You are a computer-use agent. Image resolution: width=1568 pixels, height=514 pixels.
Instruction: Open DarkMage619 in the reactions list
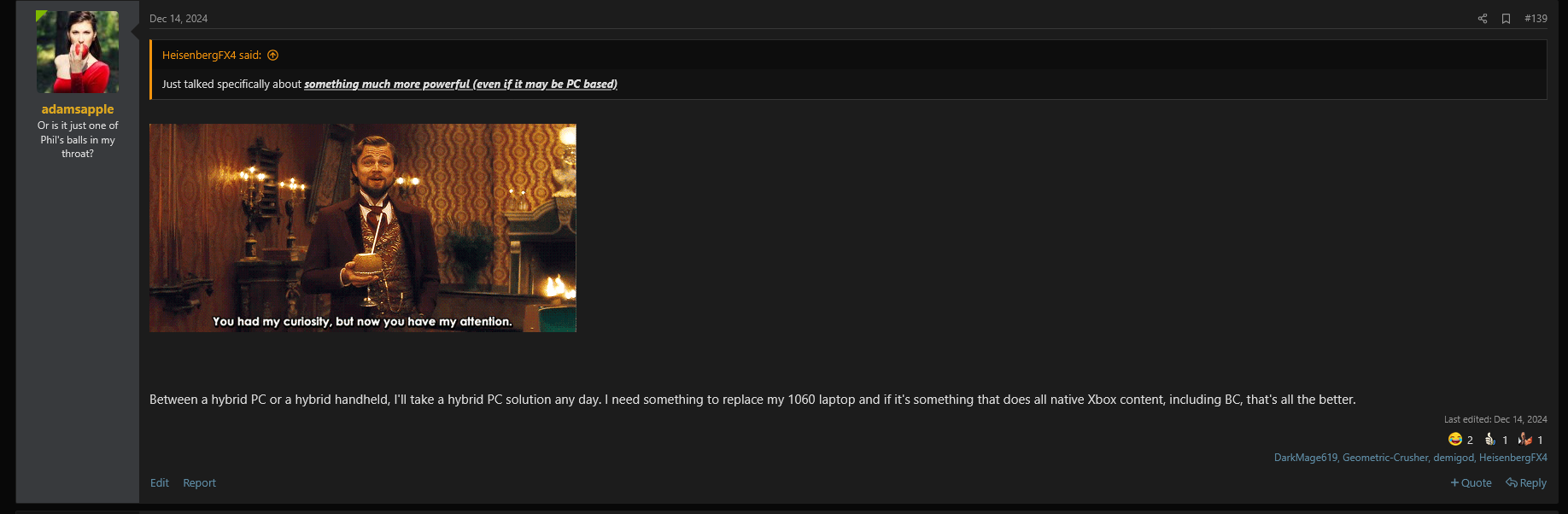coord(1306,458)
